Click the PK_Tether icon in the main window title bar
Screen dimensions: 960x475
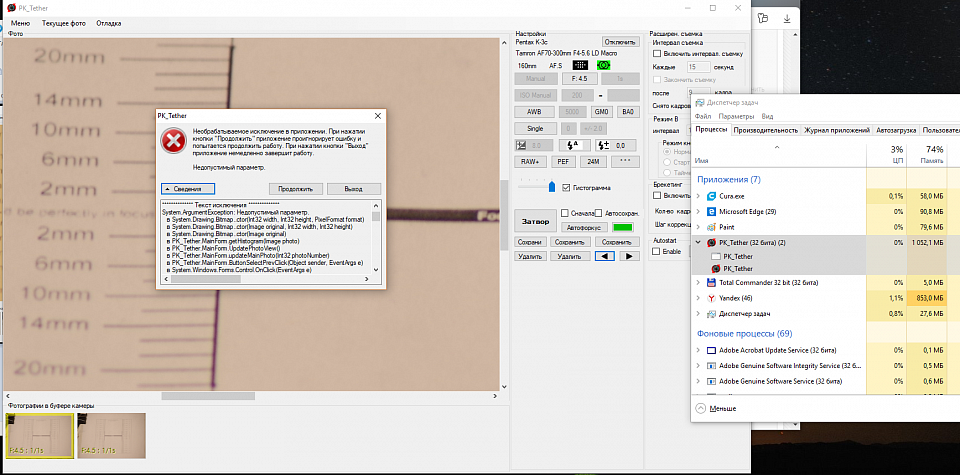(12, 8)
